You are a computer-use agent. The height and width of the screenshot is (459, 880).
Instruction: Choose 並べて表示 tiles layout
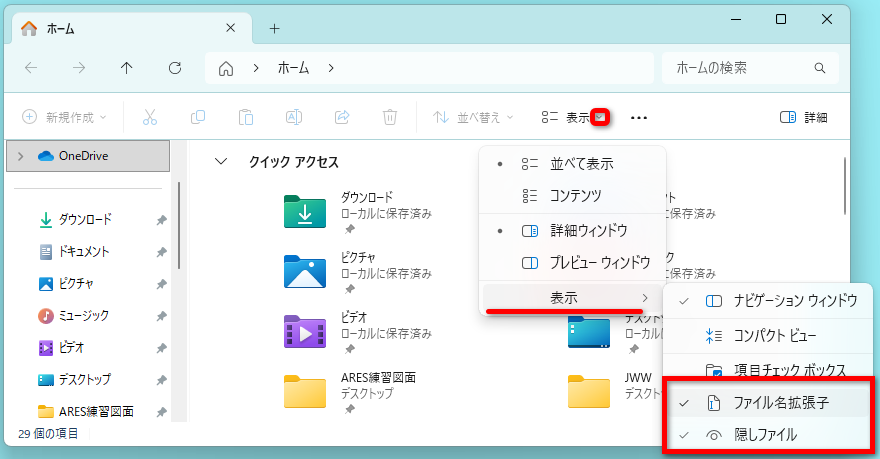pos(572,164)
